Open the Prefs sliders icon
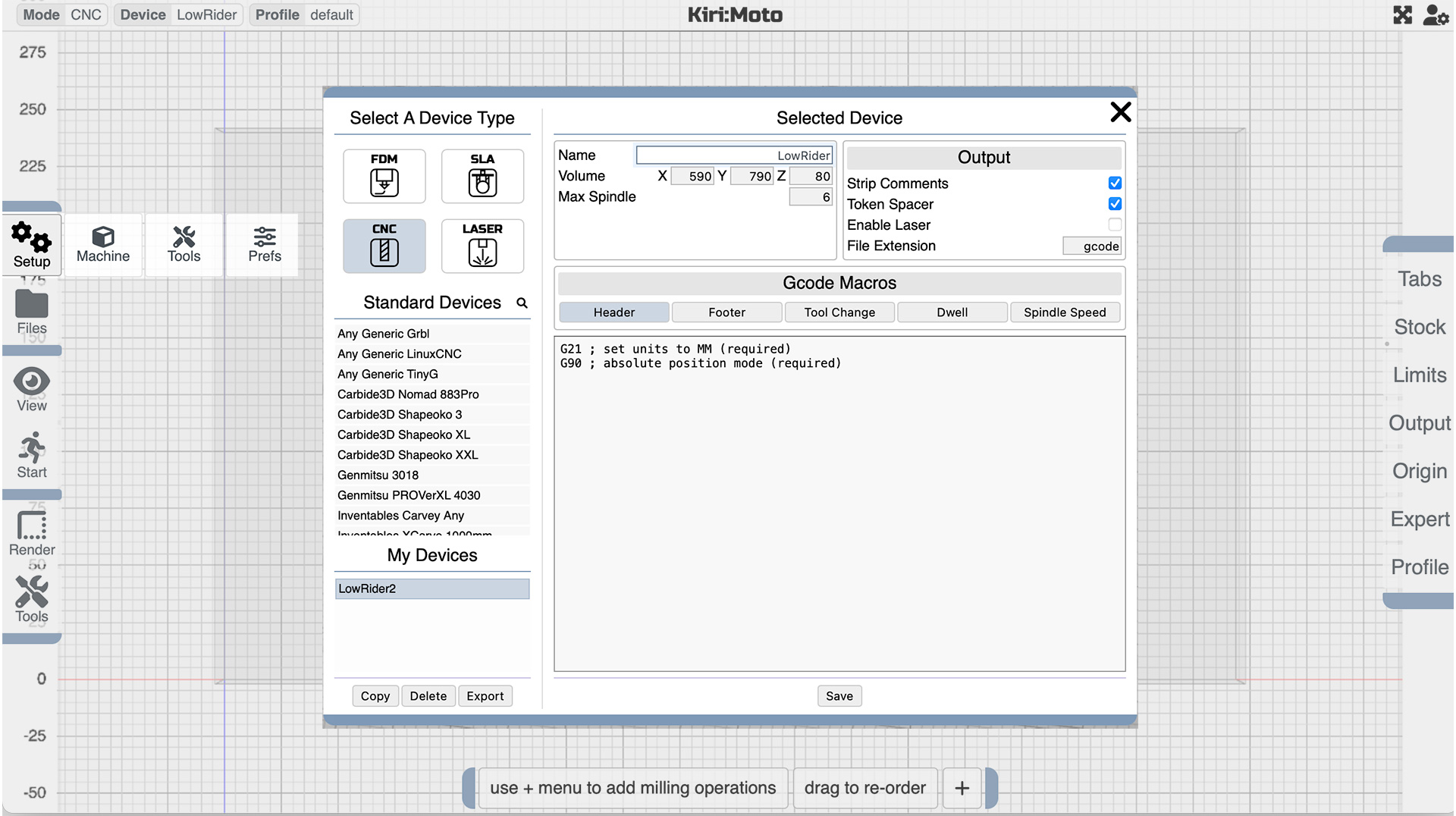Screen dimensions: 1456x816 point(265,245)
